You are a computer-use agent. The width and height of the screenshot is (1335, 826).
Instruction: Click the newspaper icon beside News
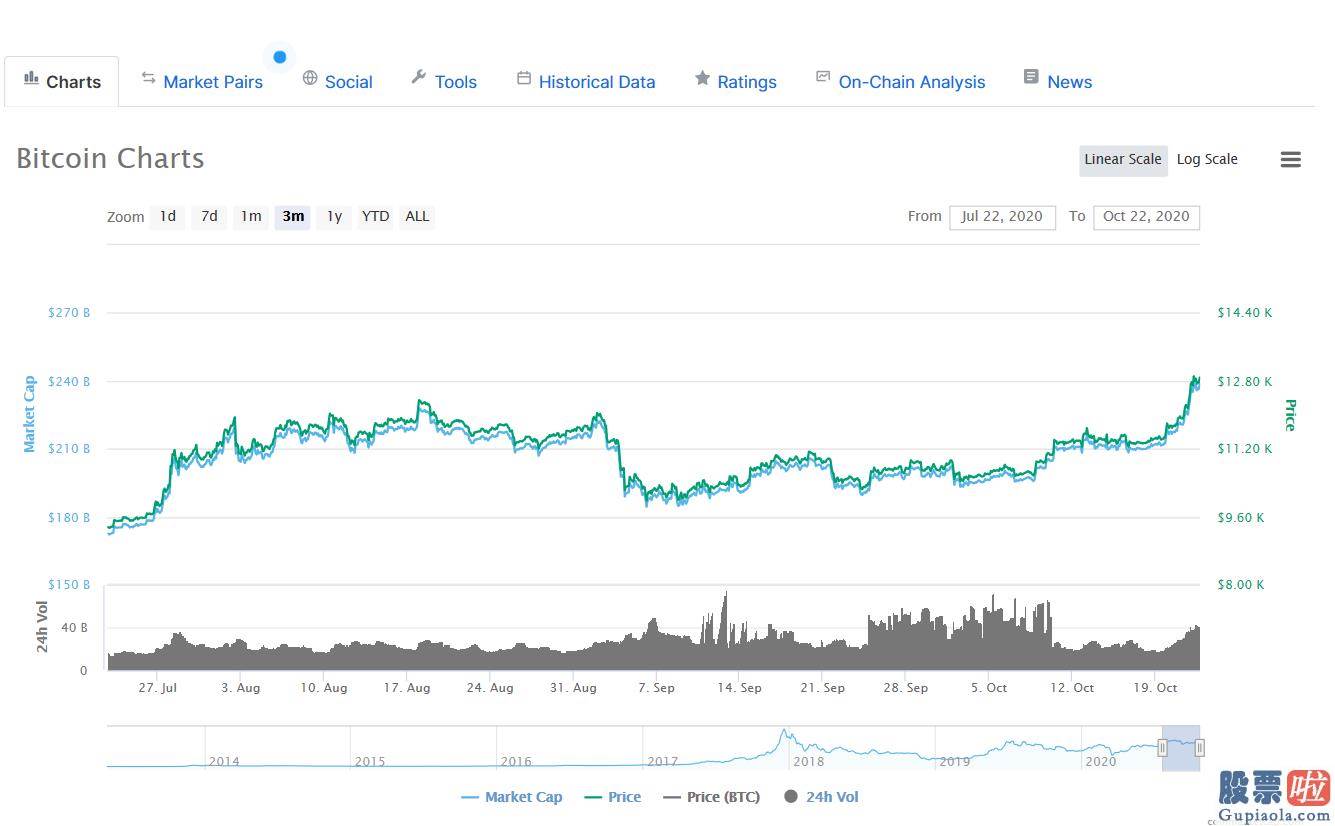(1031, 77)
